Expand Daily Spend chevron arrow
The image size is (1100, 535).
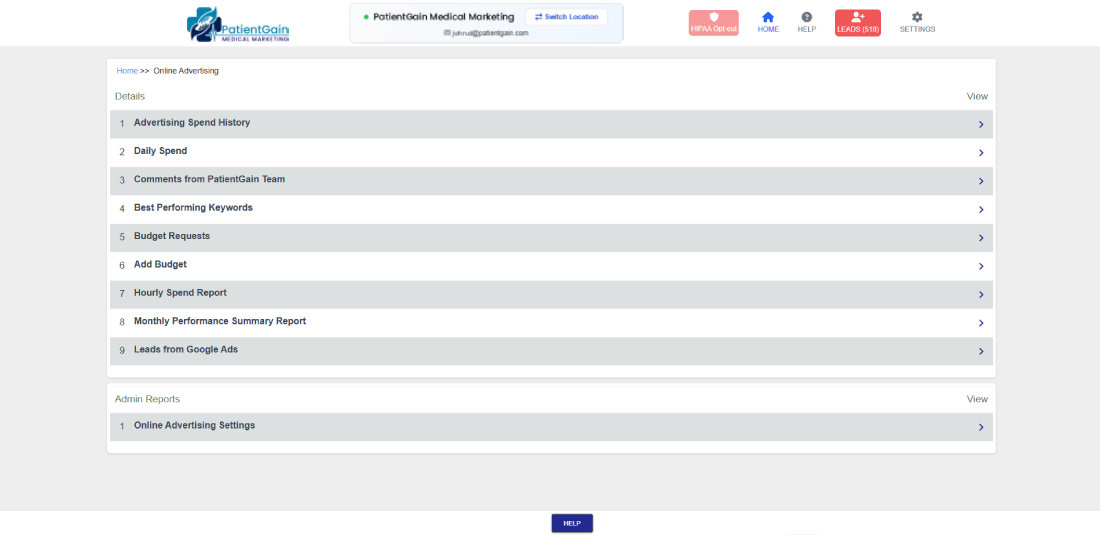point(980,153)
